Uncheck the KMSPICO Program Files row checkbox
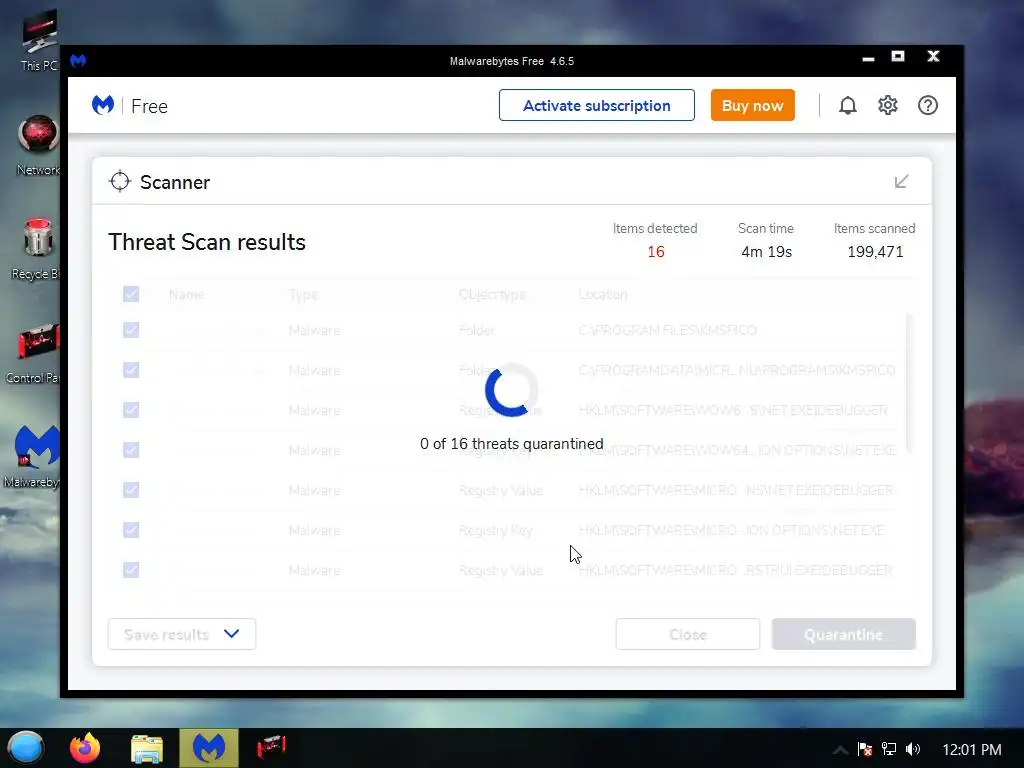Viewport: 1024px width, 768px height. pos(131,330)
